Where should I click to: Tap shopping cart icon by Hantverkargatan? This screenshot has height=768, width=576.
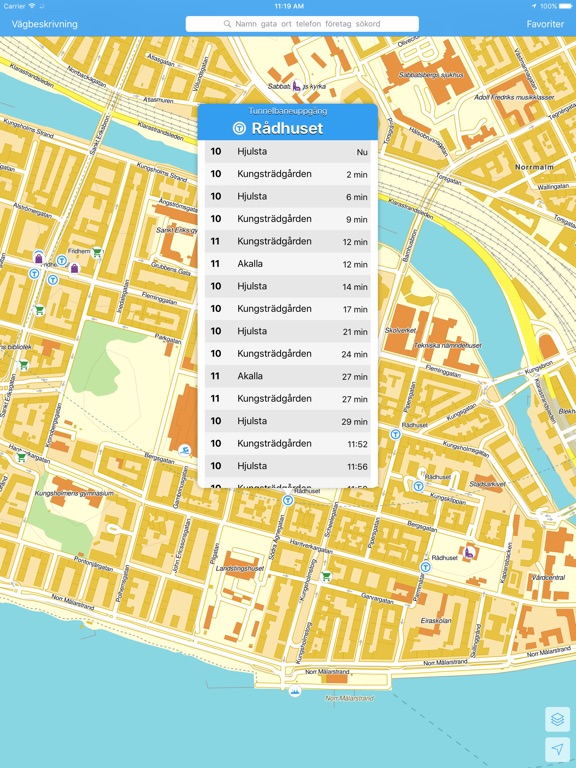[21, 457]
